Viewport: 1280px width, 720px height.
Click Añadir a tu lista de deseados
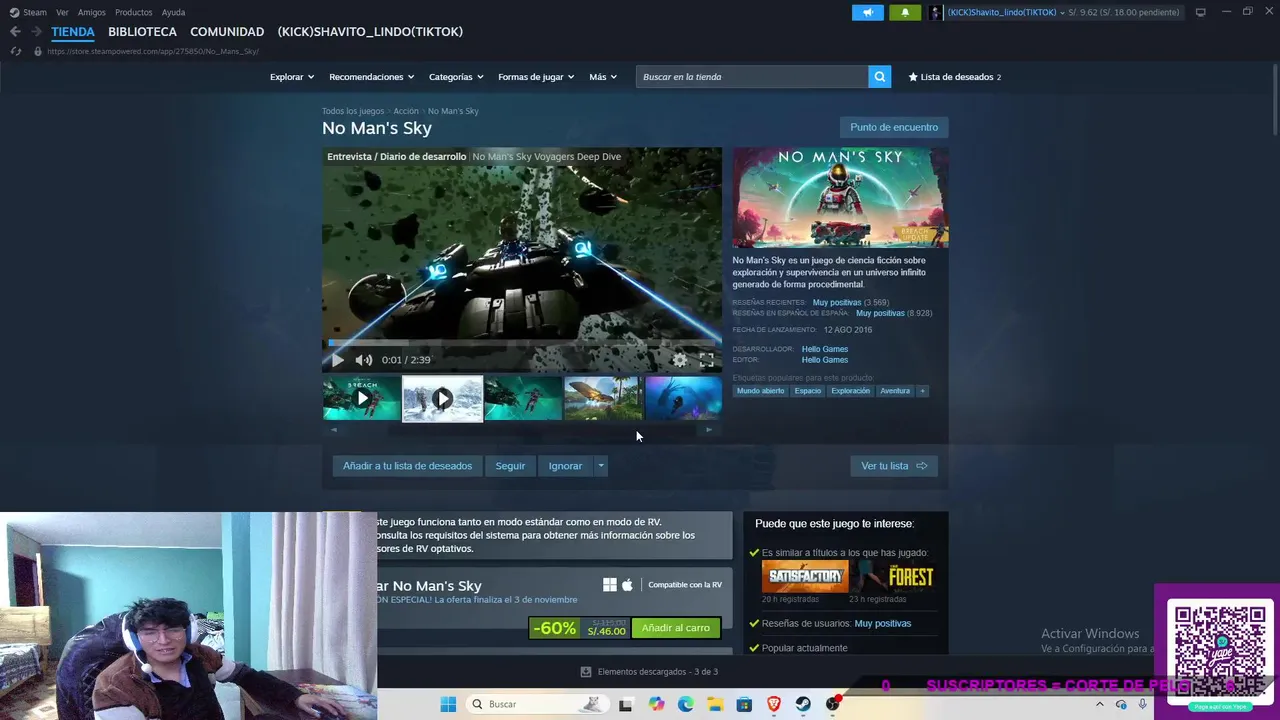(x=407, y=466)
